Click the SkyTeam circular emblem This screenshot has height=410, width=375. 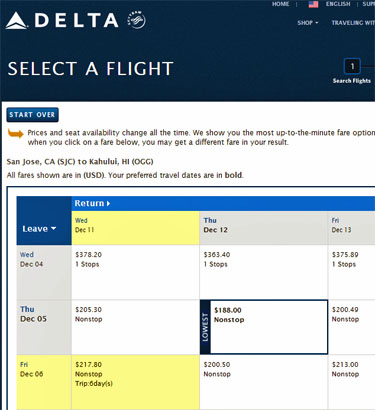[x=136, y=20]
